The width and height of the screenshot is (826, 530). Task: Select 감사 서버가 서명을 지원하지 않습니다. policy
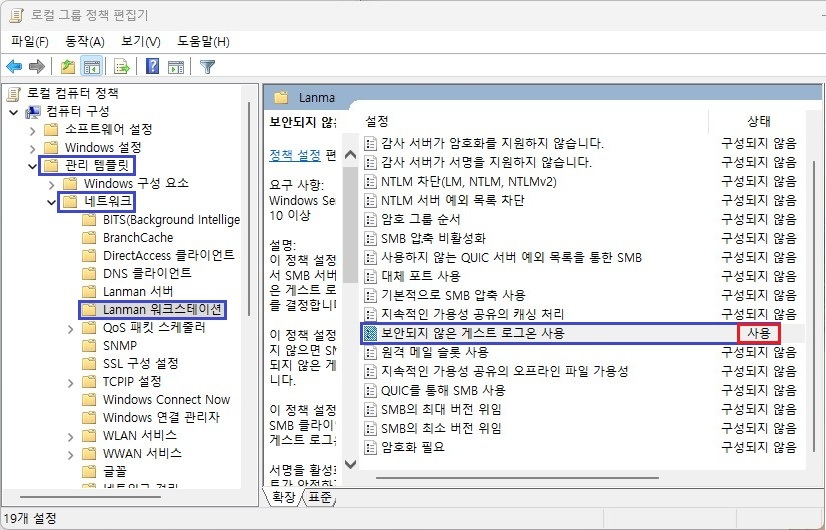tap(486, 162)
